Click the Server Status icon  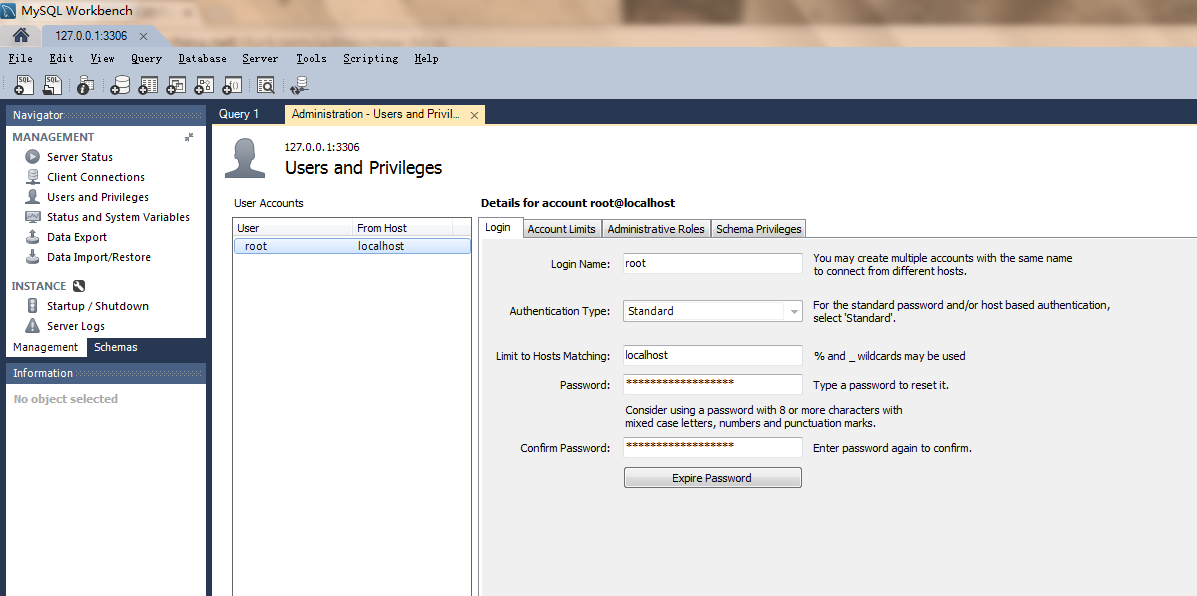(x=32, y=156)
